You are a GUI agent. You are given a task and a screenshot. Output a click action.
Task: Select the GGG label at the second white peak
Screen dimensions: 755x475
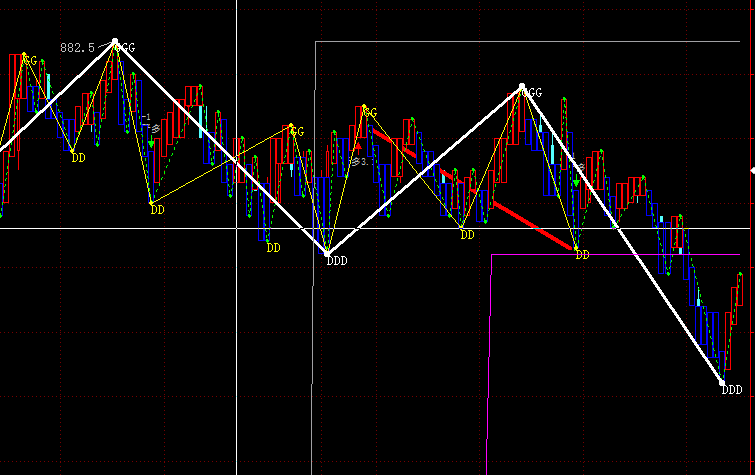coord(533,92)
